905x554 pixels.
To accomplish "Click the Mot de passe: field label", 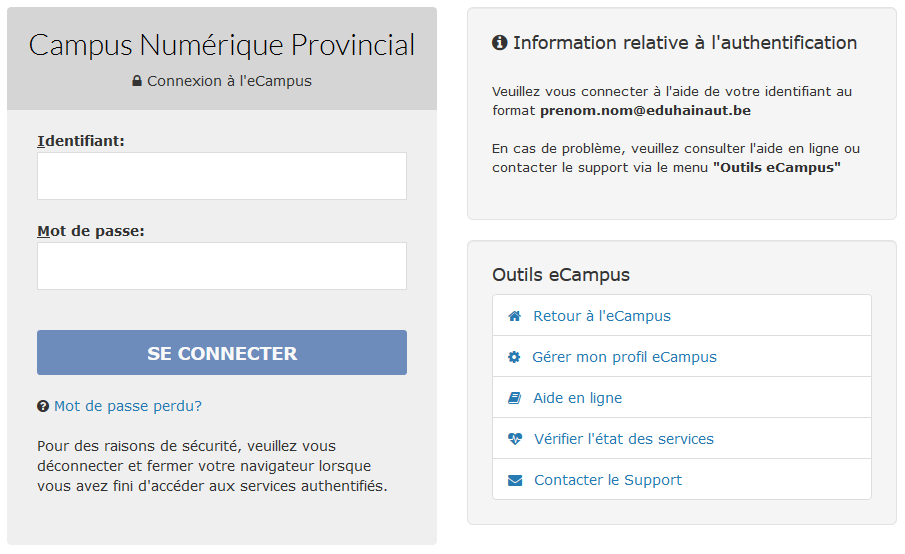I will tap(91, 231).
